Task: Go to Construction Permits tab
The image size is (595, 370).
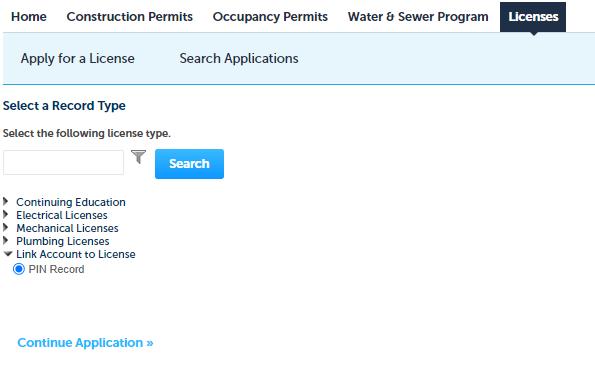Action: (x=130, y=17)
